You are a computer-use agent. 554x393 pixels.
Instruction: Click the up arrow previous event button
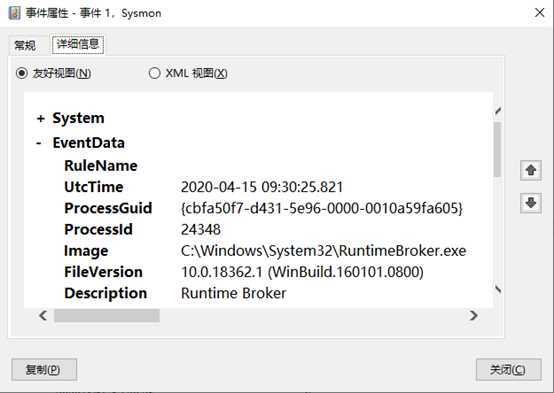click(530, 171)
